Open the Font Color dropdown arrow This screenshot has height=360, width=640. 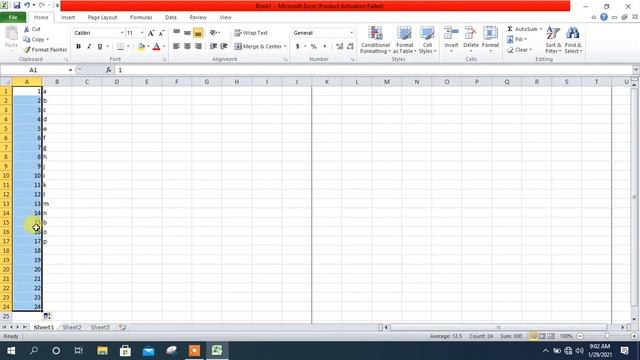pos(164,47)
